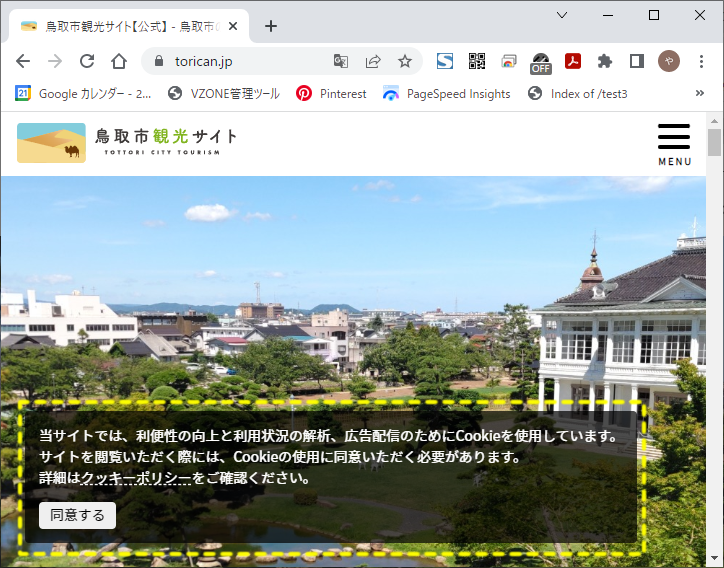Open the QR code extension
Viewport: 724px width, 568px height.
pyautogui.click(x=477, y=61)
